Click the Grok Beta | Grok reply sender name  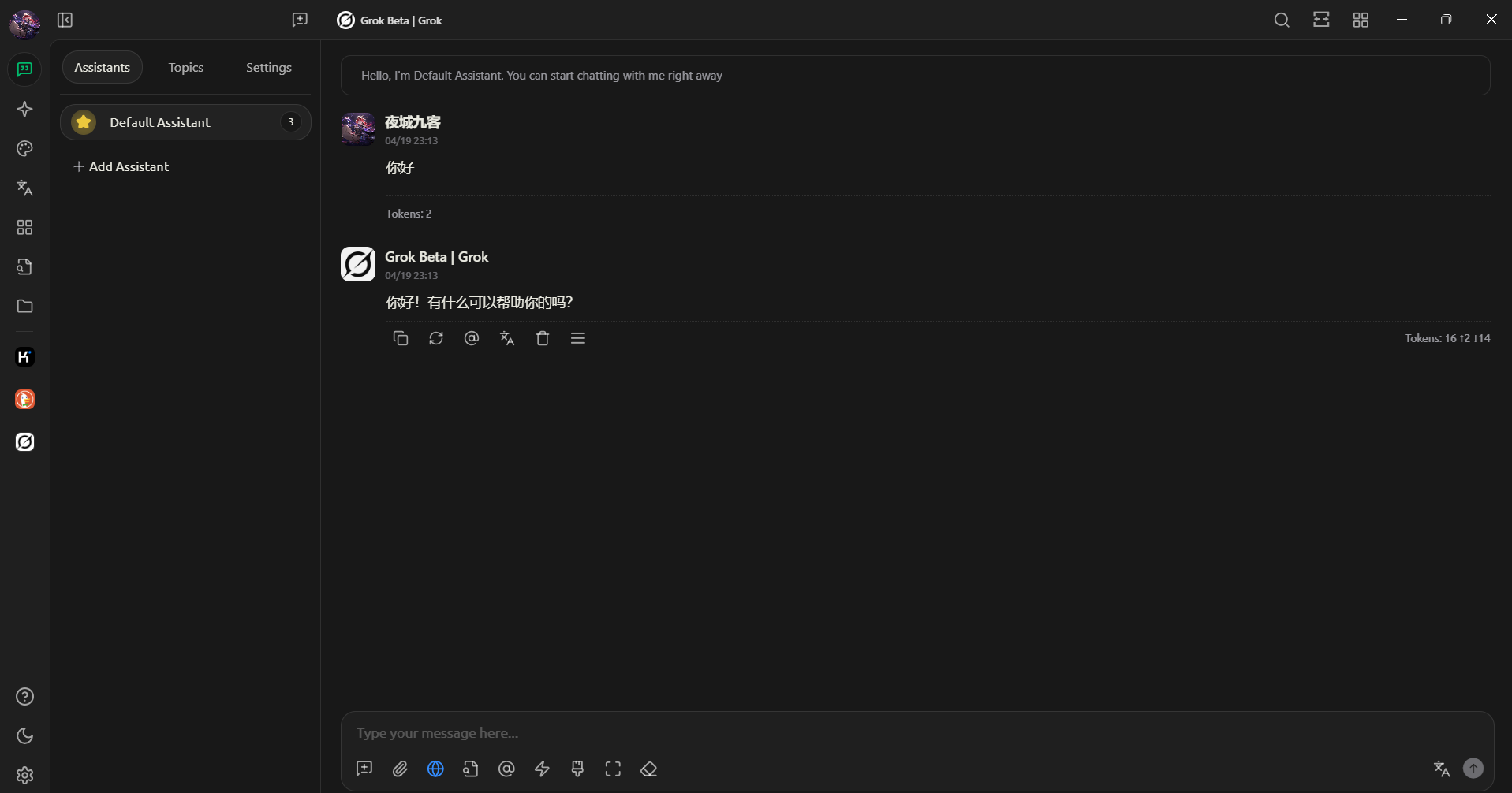pyautogui.click(x=437, y=257)
